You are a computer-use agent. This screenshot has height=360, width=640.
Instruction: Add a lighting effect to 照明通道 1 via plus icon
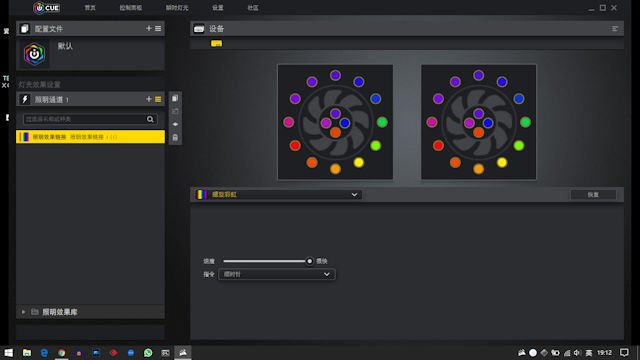point(149,99)
